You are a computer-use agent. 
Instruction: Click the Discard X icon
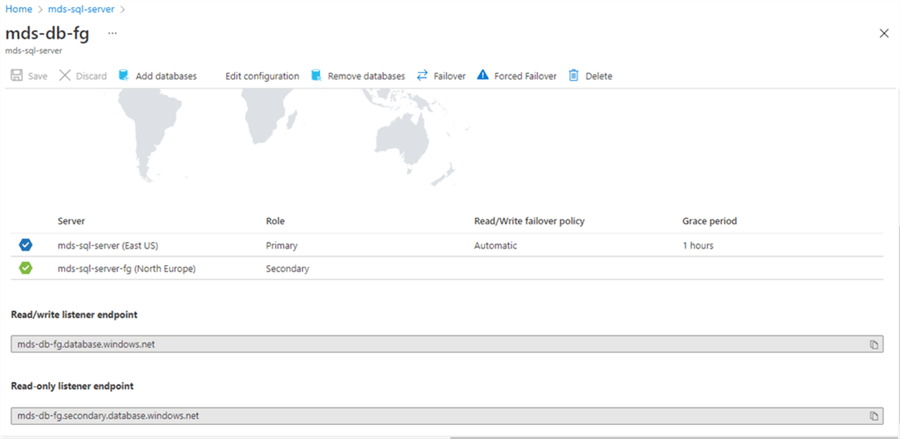click(x=65, y=76)
